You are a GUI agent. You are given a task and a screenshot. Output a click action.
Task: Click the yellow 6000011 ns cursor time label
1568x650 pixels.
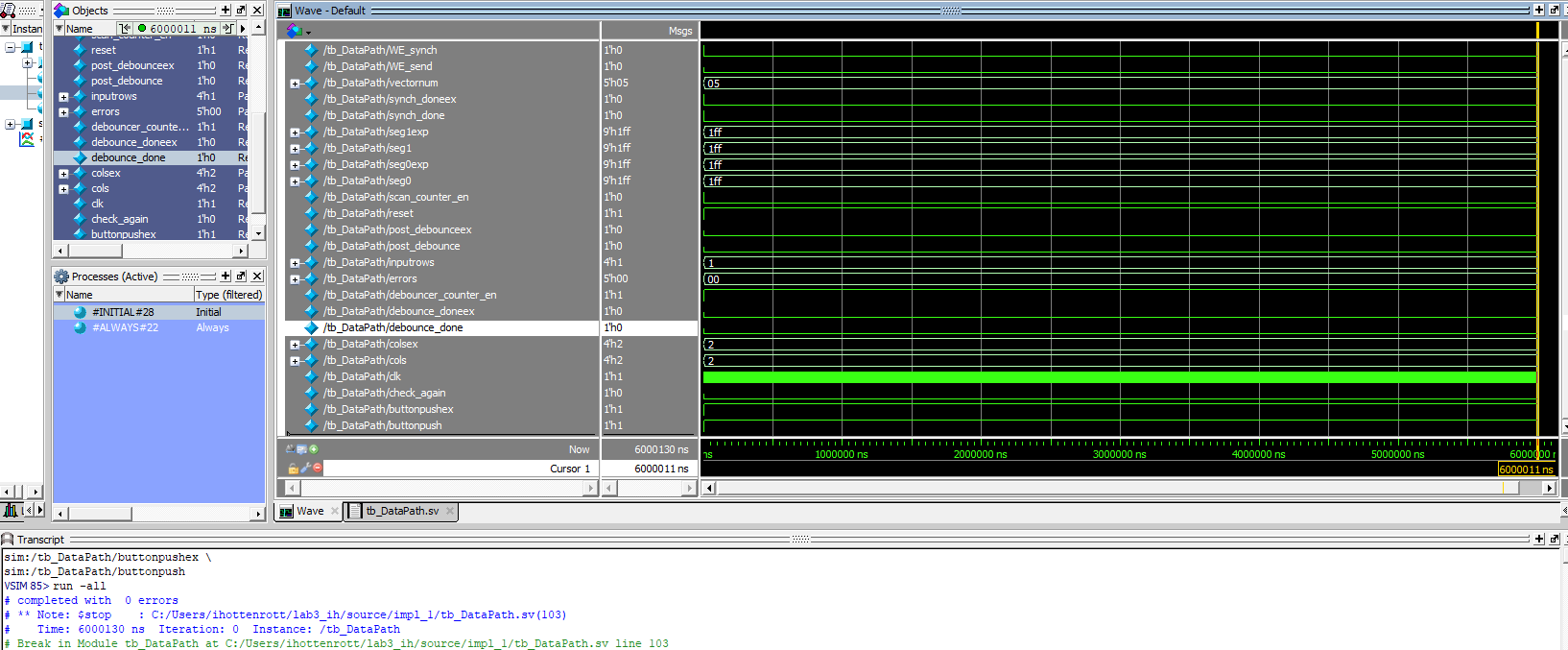[1525, 469]
